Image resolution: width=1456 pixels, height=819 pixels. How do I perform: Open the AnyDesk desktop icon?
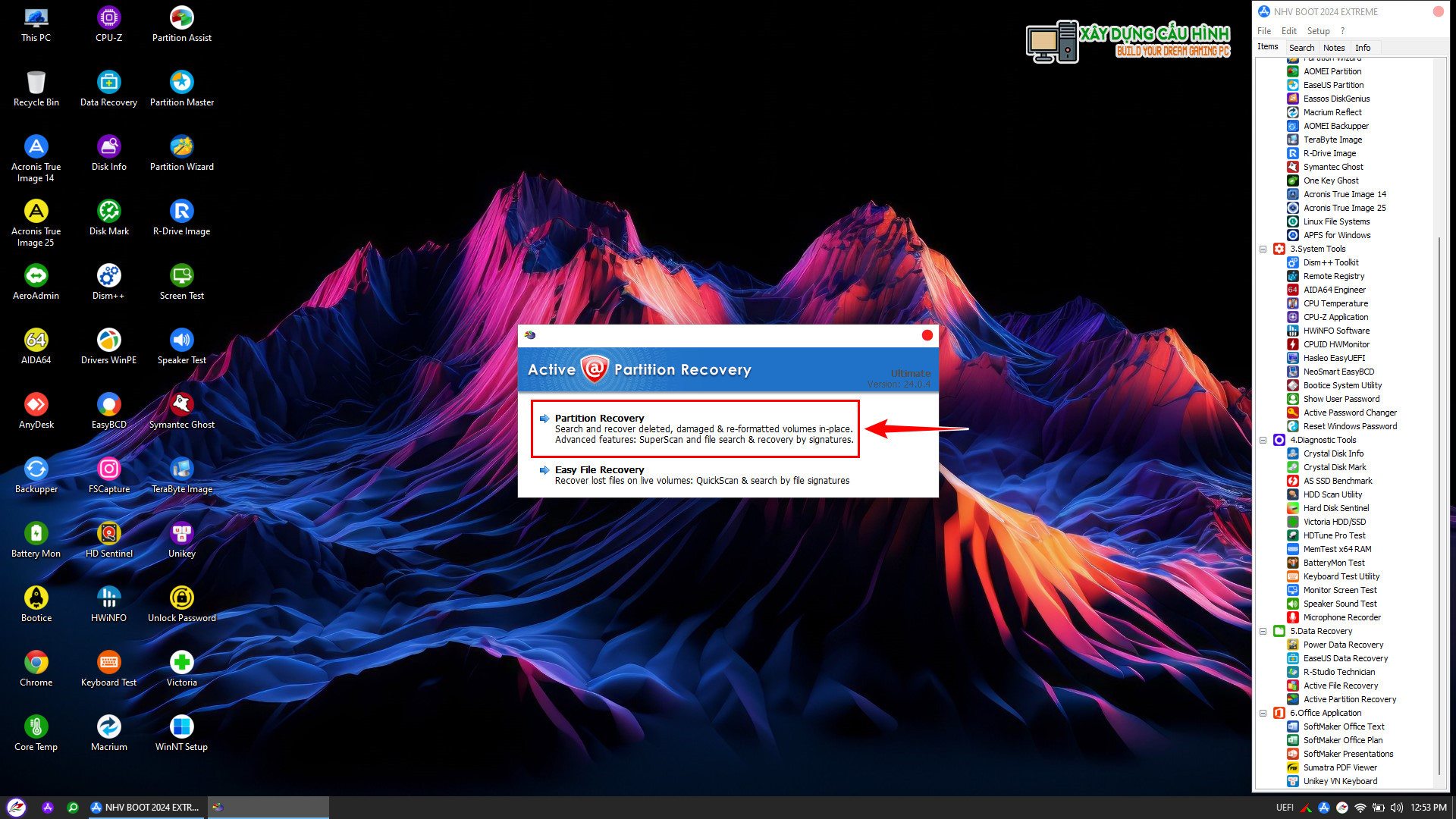[36, 410]
